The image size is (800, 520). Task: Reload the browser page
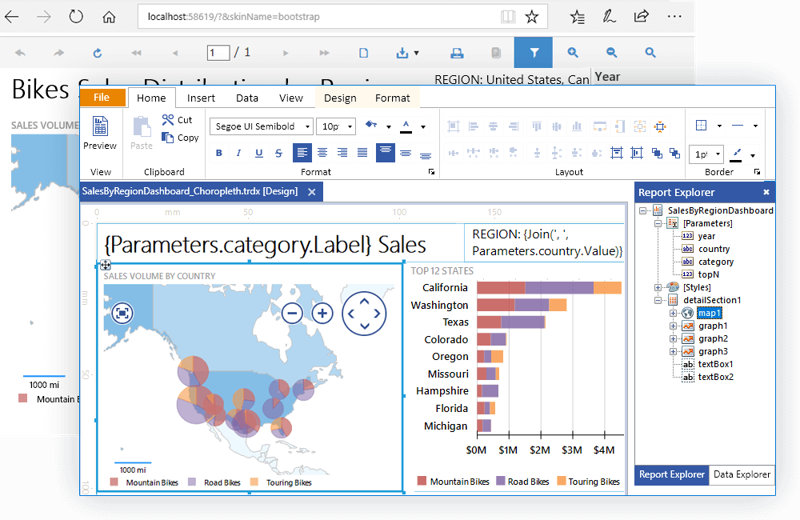pos(76,17)
